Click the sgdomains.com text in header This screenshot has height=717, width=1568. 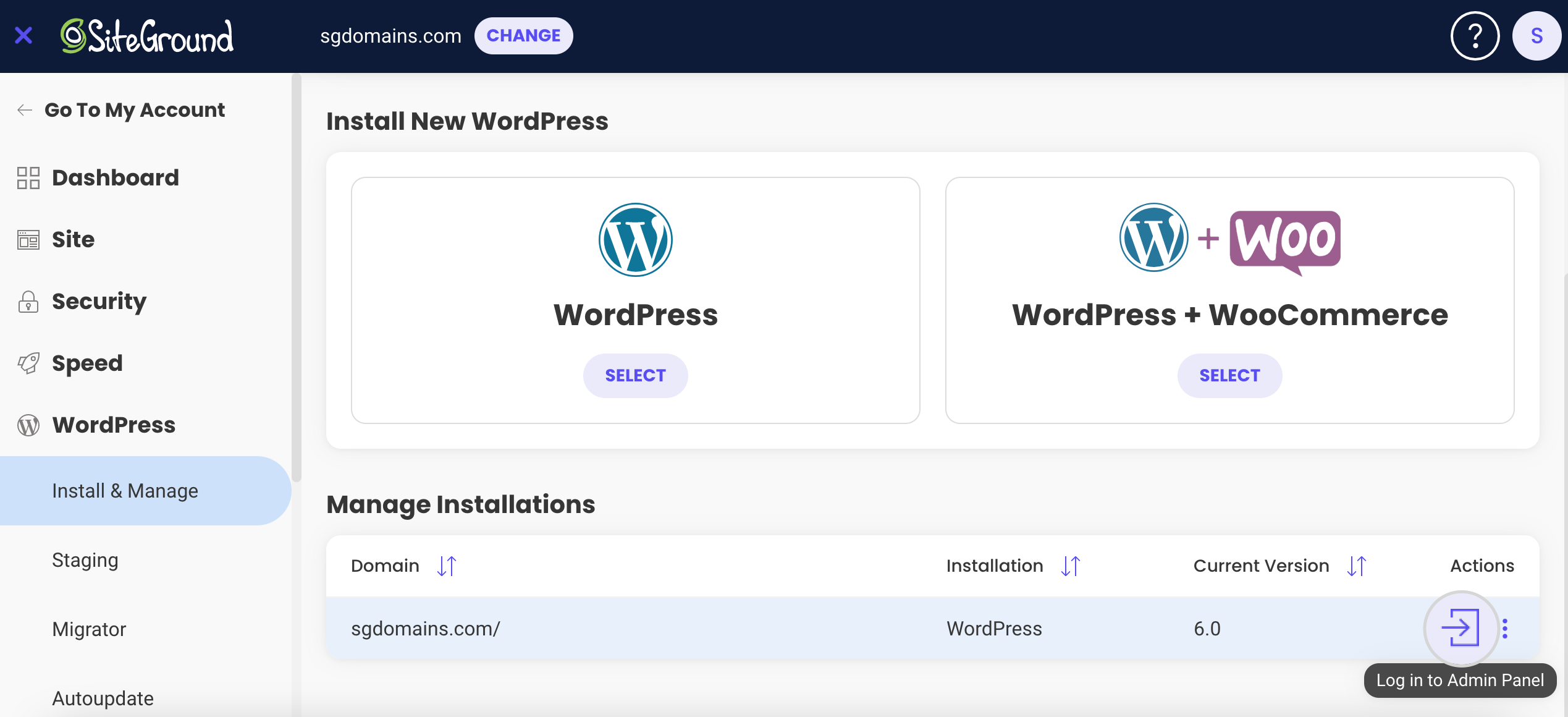(x=390, y=36)
